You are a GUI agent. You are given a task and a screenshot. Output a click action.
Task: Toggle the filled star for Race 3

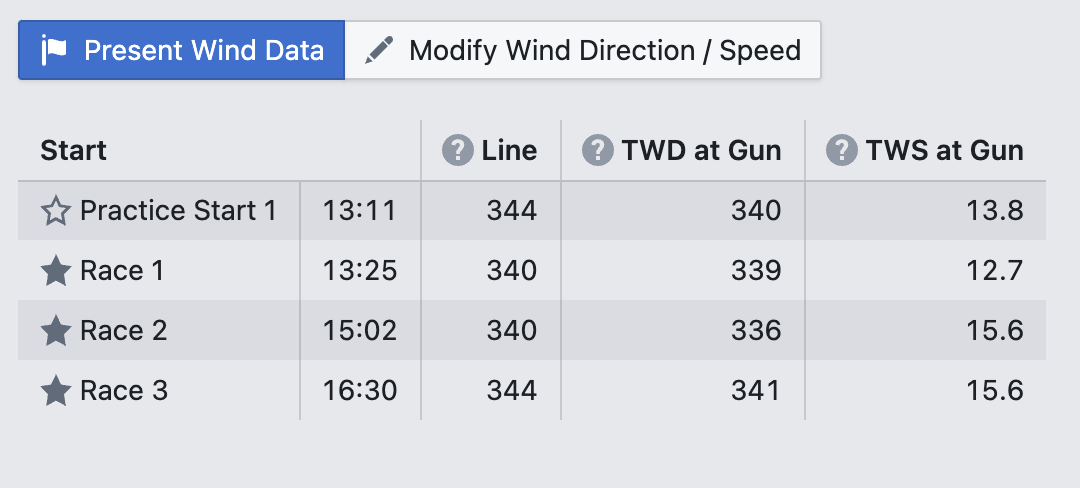pos(56,390)
